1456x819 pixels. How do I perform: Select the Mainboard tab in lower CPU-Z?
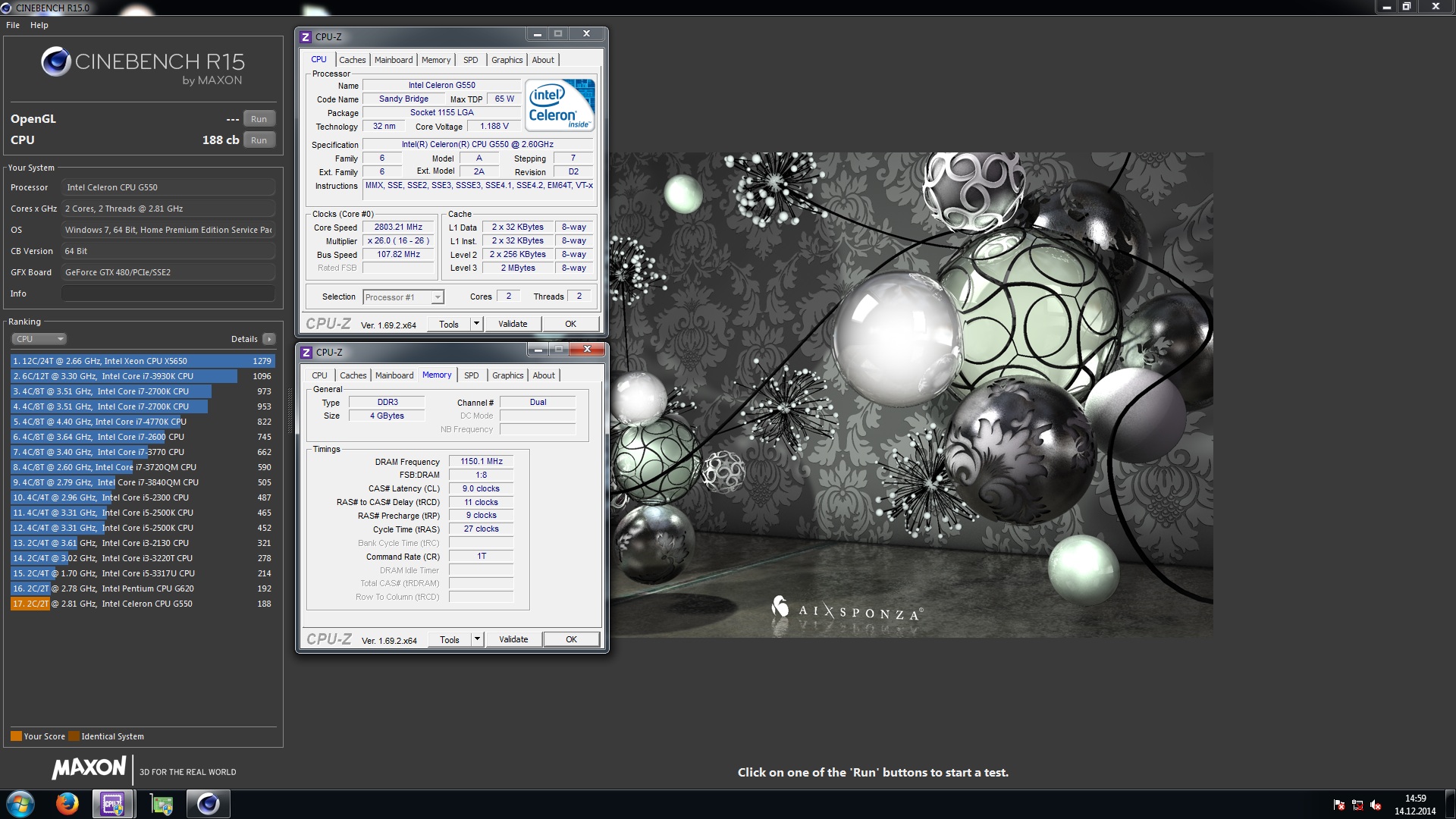(394, 375)
